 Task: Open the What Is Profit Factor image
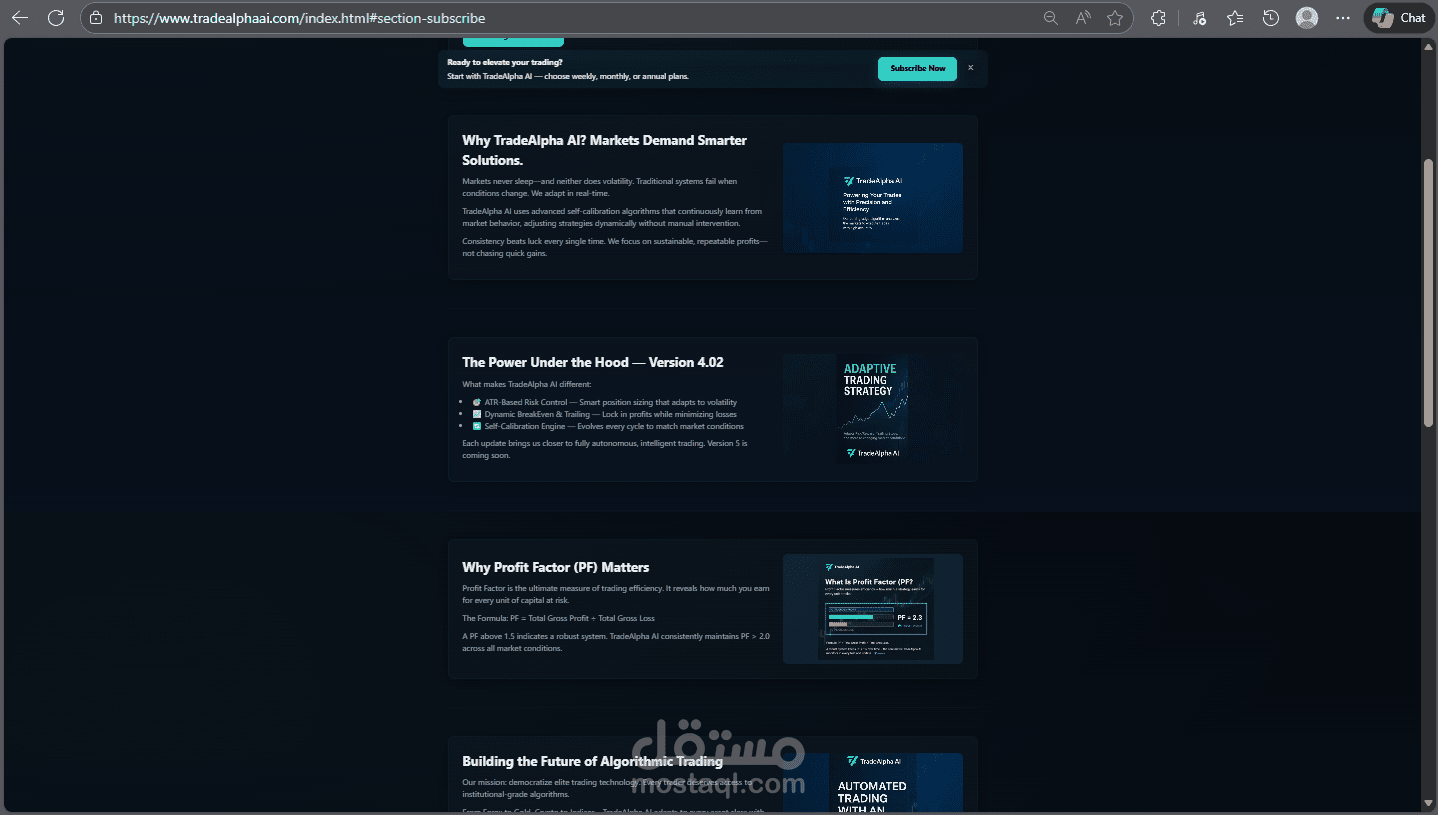(873, 609)
